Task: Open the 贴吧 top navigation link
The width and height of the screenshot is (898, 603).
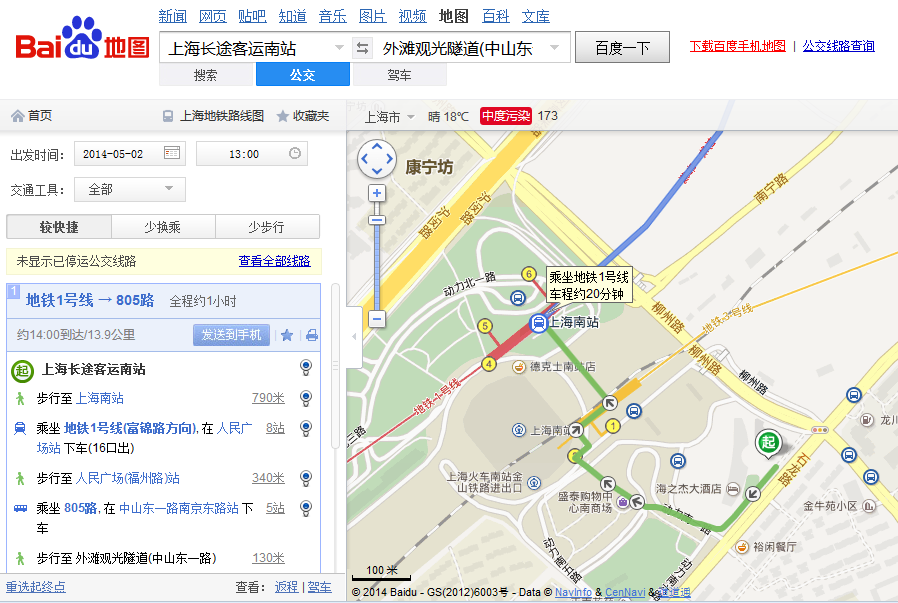Action: [x=253, y=16]
